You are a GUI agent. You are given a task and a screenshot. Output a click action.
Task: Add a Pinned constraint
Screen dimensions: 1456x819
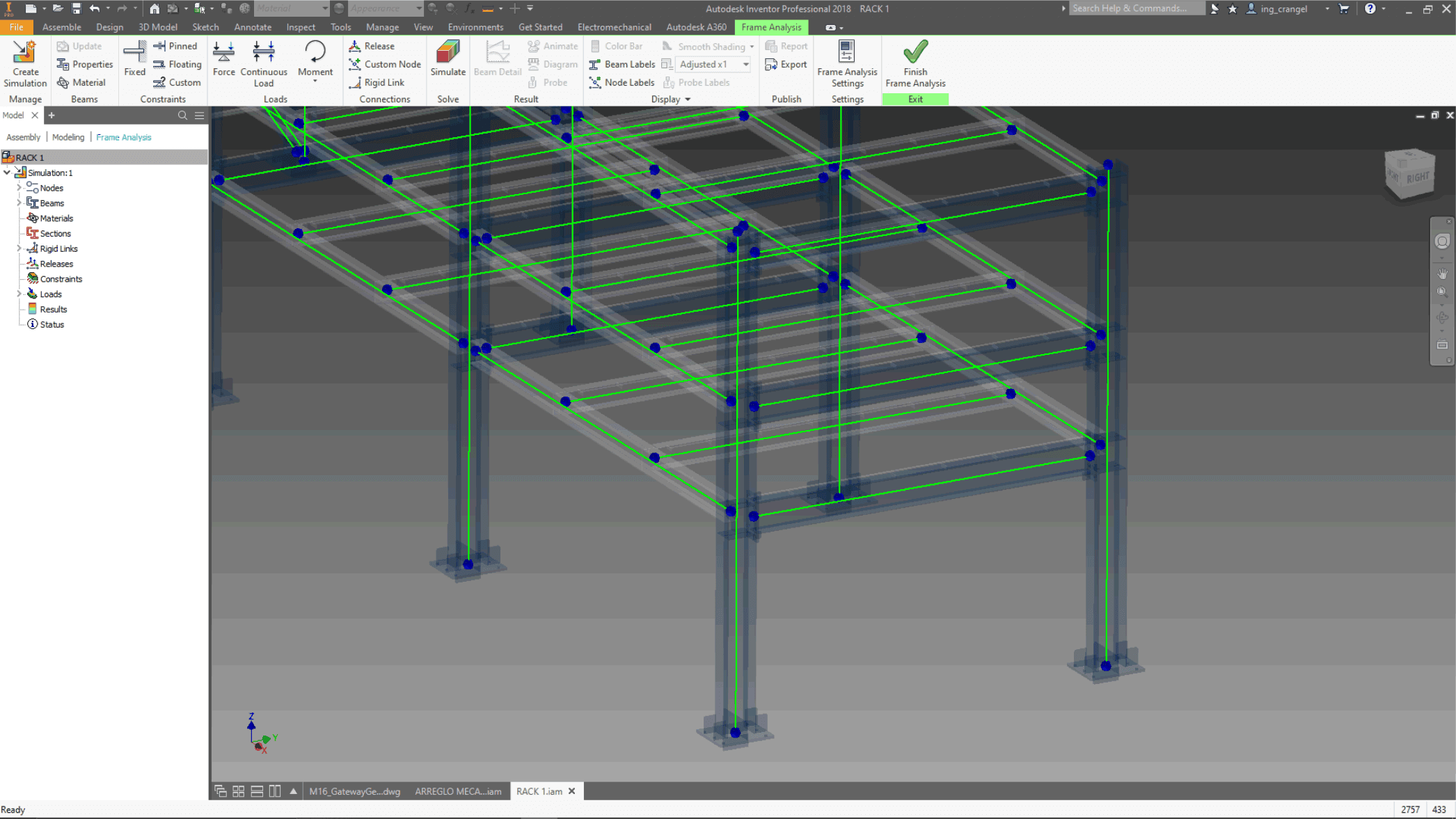[175, 46]
